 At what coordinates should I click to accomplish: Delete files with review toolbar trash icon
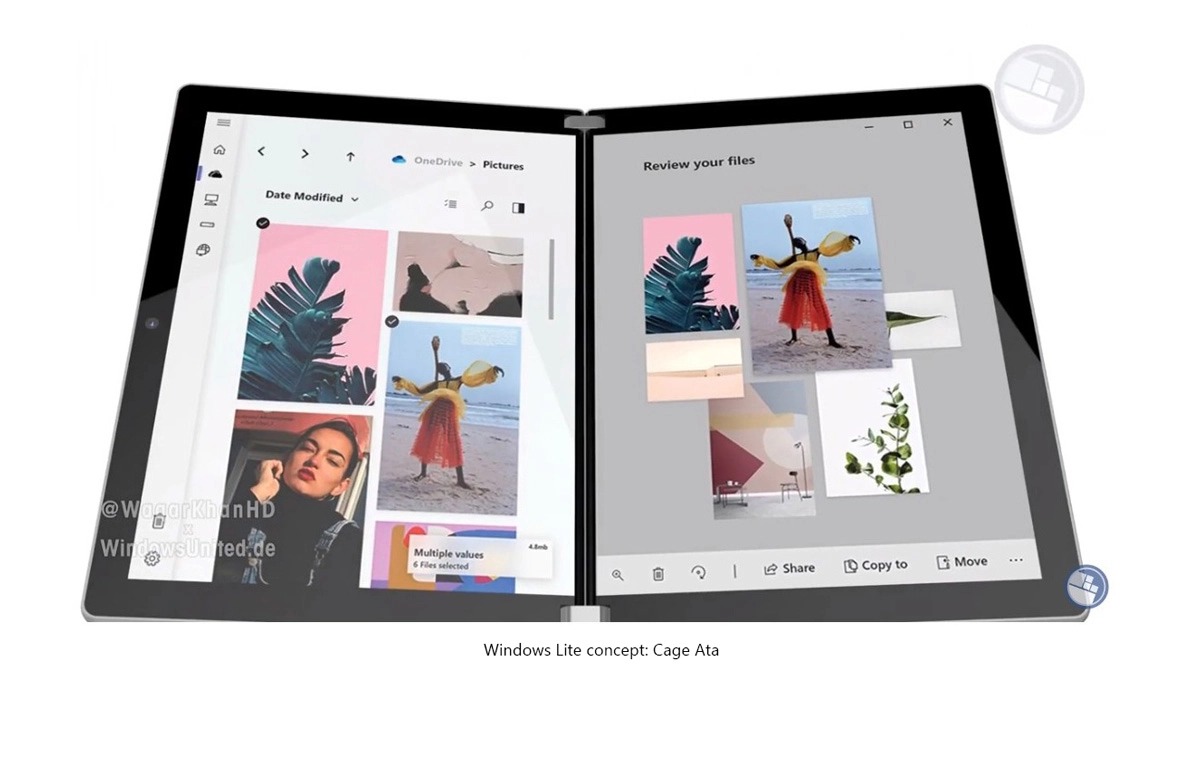click(658, 573)
